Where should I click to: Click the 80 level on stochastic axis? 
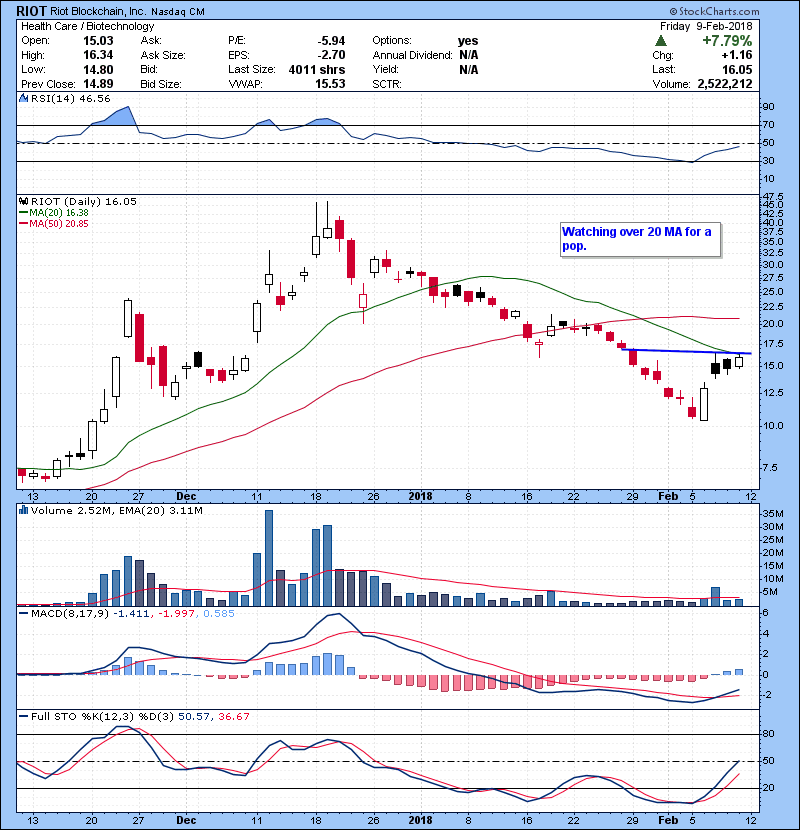pyautogui.click(x=768, y=734)
